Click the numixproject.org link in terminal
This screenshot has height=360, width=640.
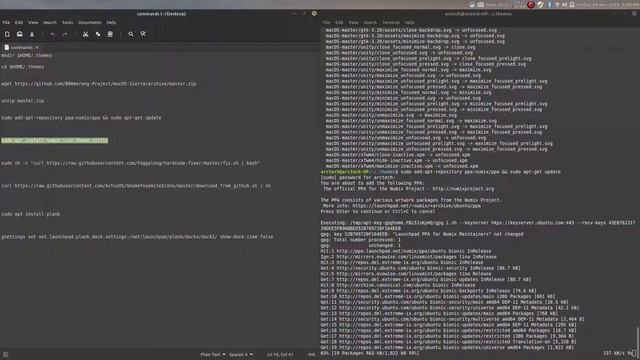(x=463, y=189)
